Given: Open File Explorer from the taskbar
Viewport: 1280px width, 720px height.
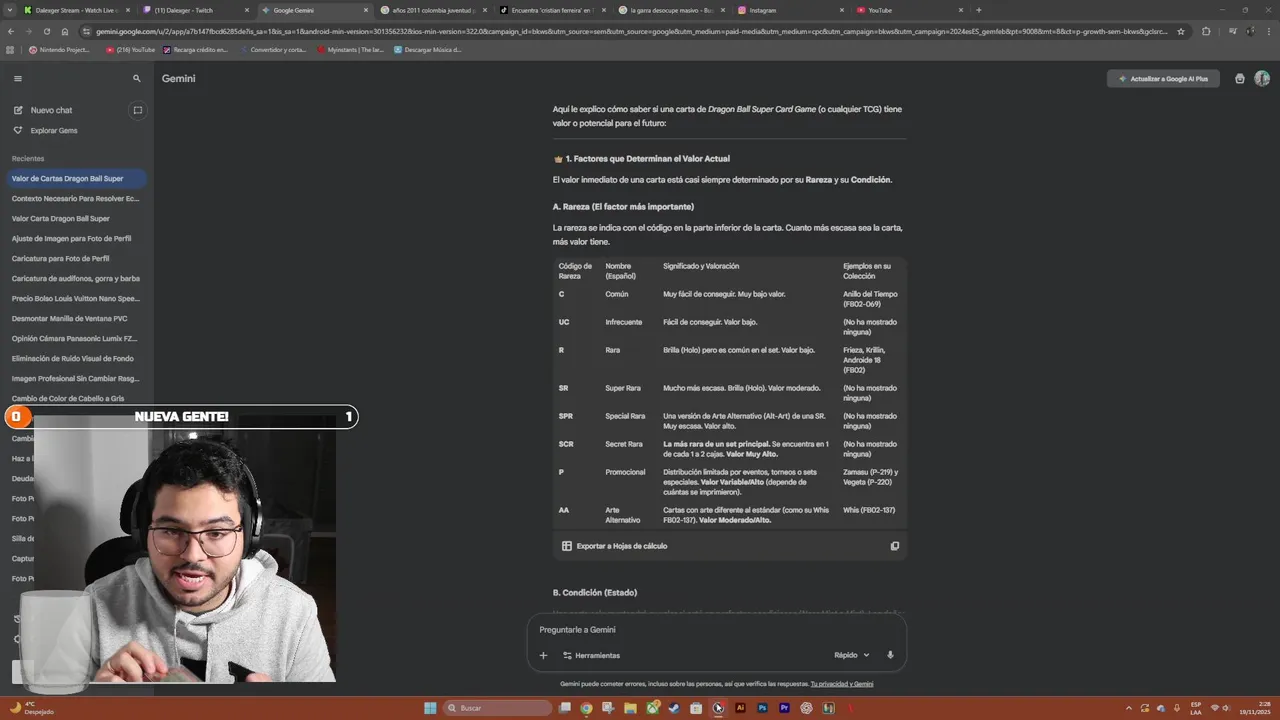Looking at the screenshot, I should [x=630, y=708].
